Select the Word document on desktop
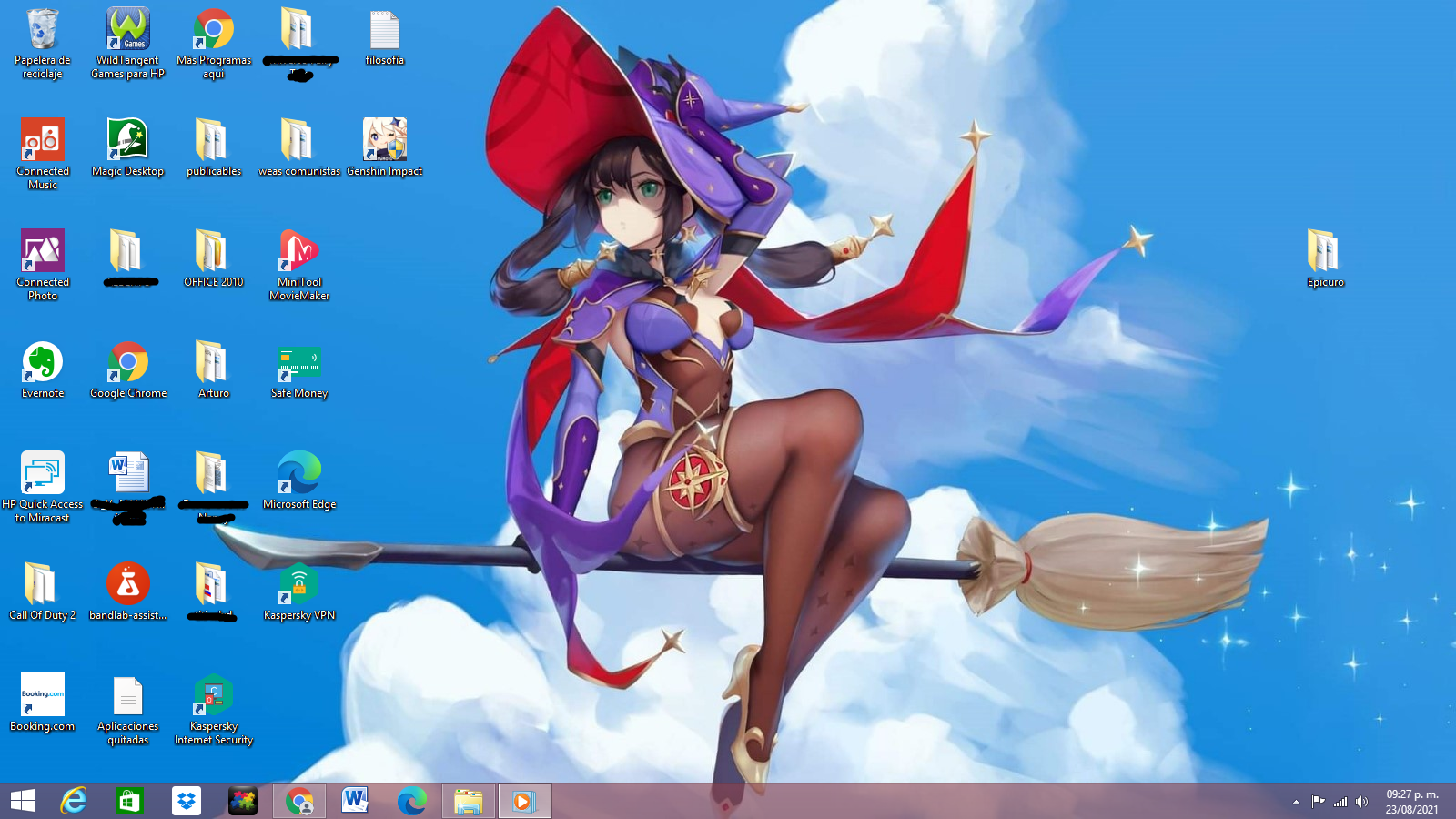Screen dimensions: 1456x819 (x=127, y=487)
